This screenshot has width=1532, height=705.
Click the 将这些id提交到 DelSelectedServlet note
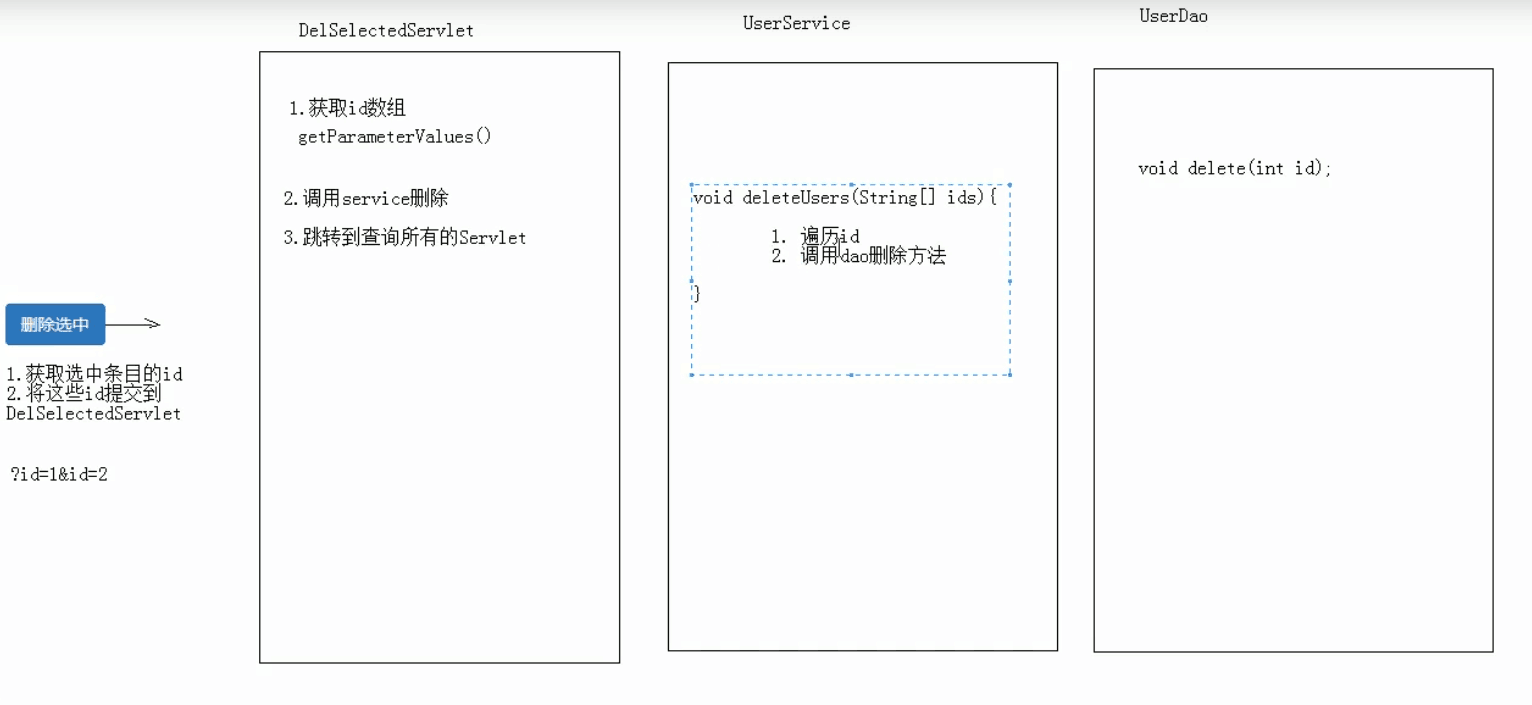click(91, 403)
